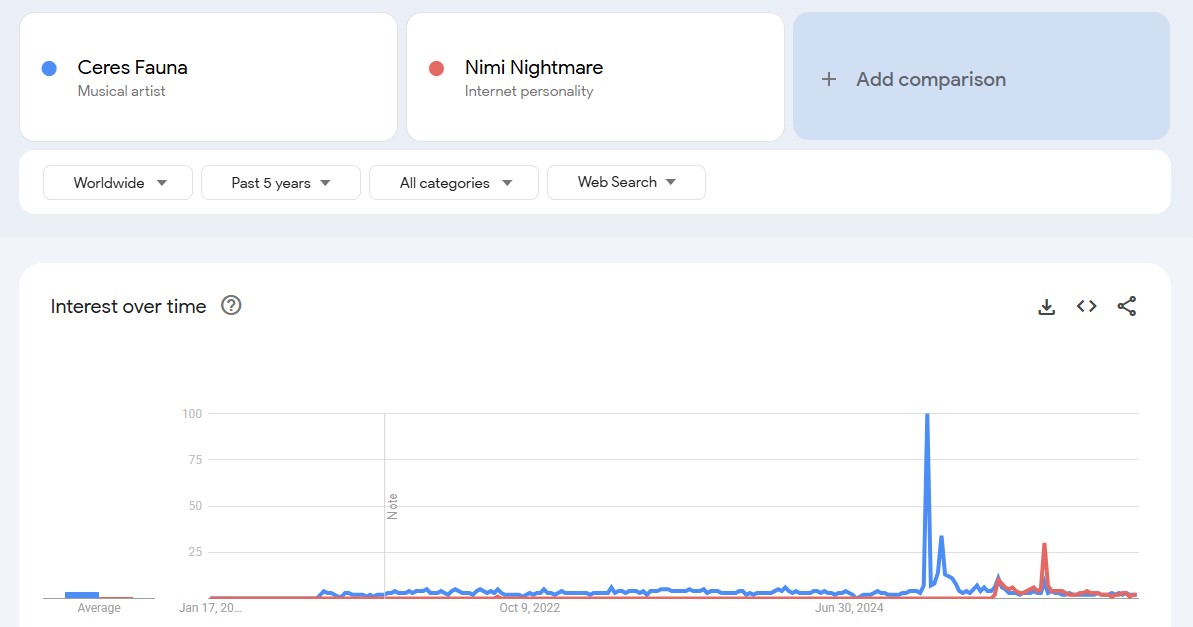This screenshot has width=1193, height=627.
Task: Click the blue Average bar
Action: point(81,594)
